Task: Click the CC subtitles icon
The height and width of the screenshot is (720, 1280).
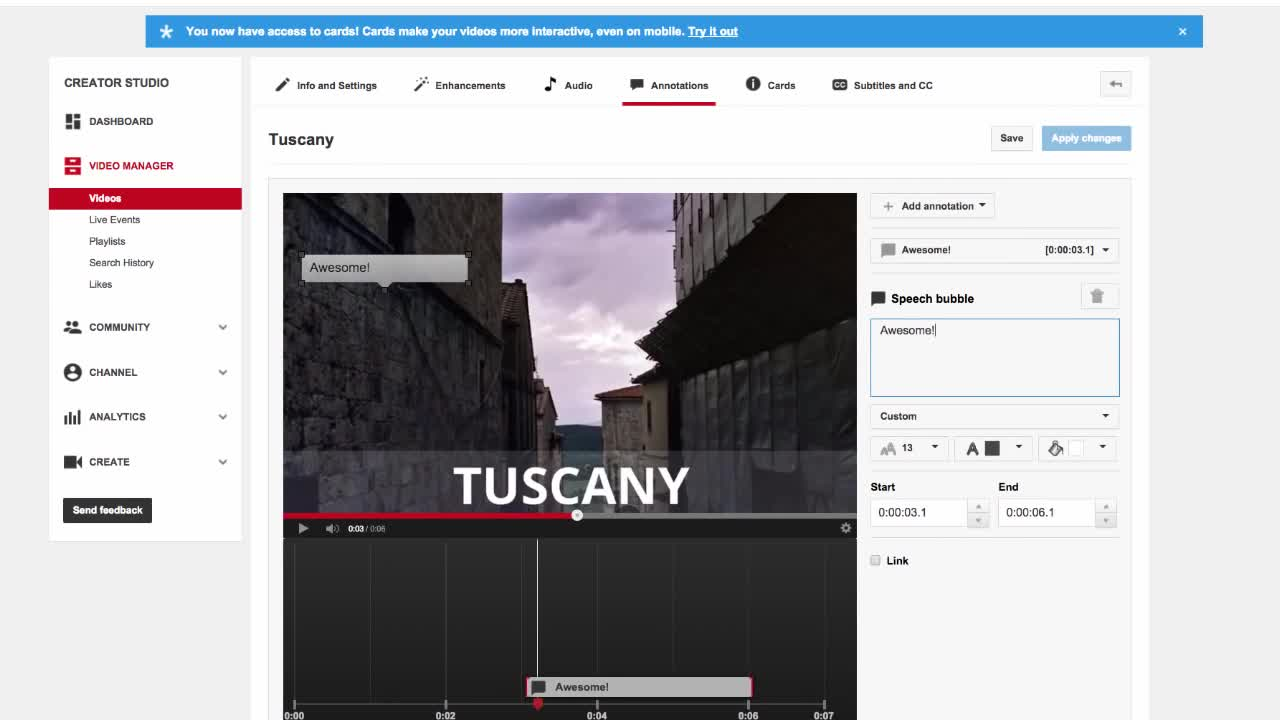Action: click(840, 85)
